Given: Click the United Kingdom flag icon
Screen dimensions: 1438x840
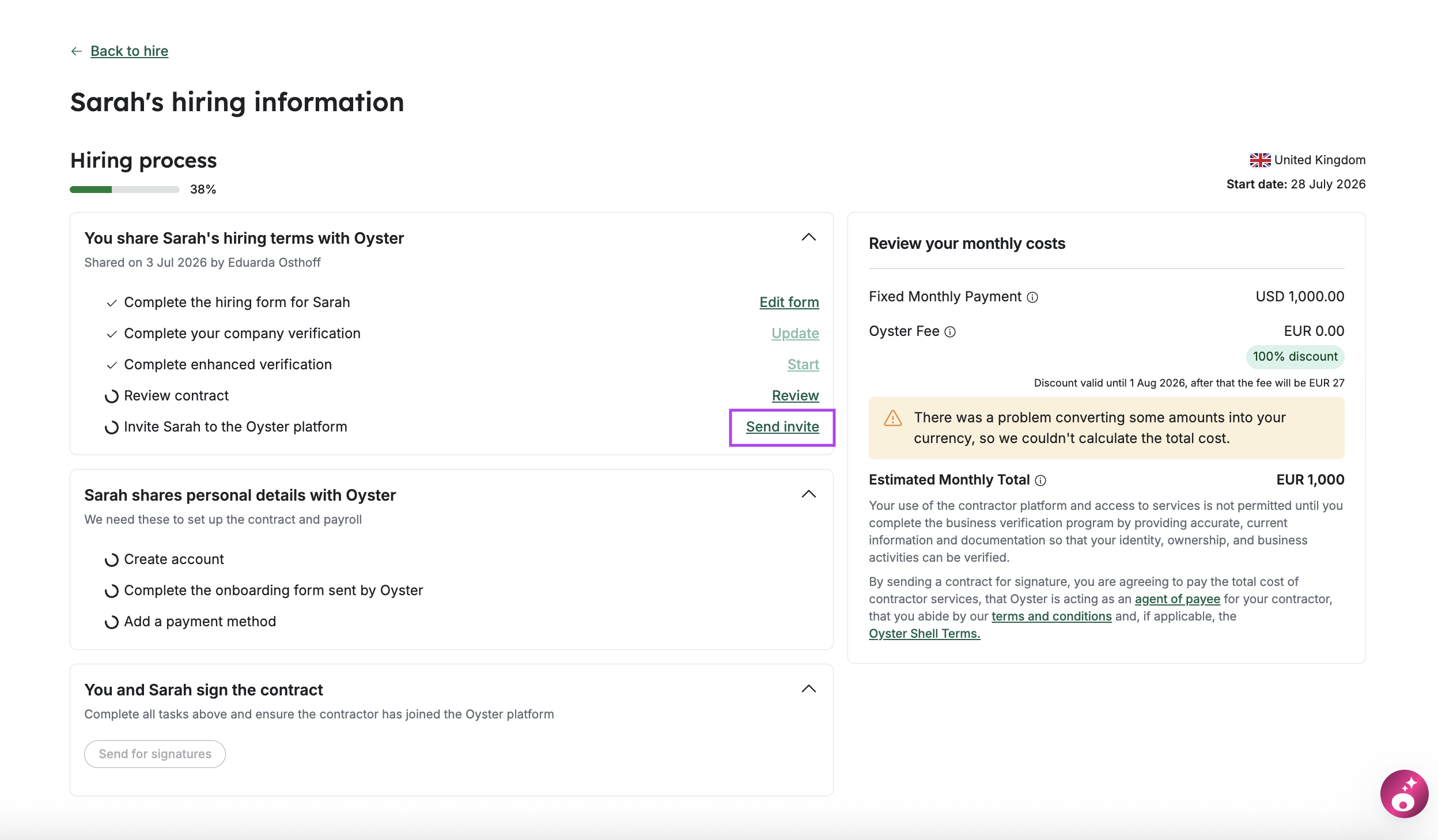Looking at the screenshot, I should click(x=1260, y=160).
